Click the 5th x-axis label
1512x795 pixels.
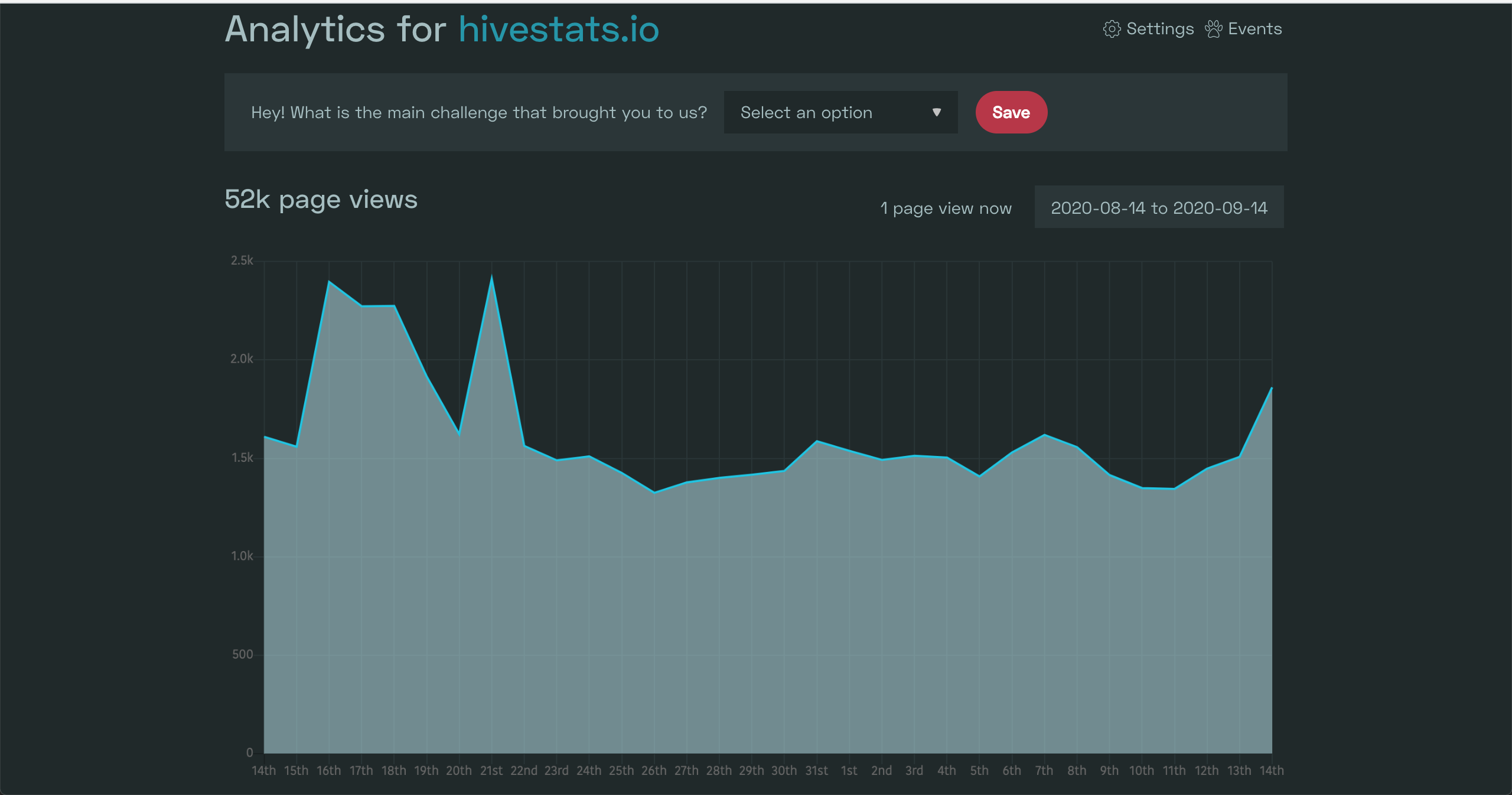[x=979, y=771]
